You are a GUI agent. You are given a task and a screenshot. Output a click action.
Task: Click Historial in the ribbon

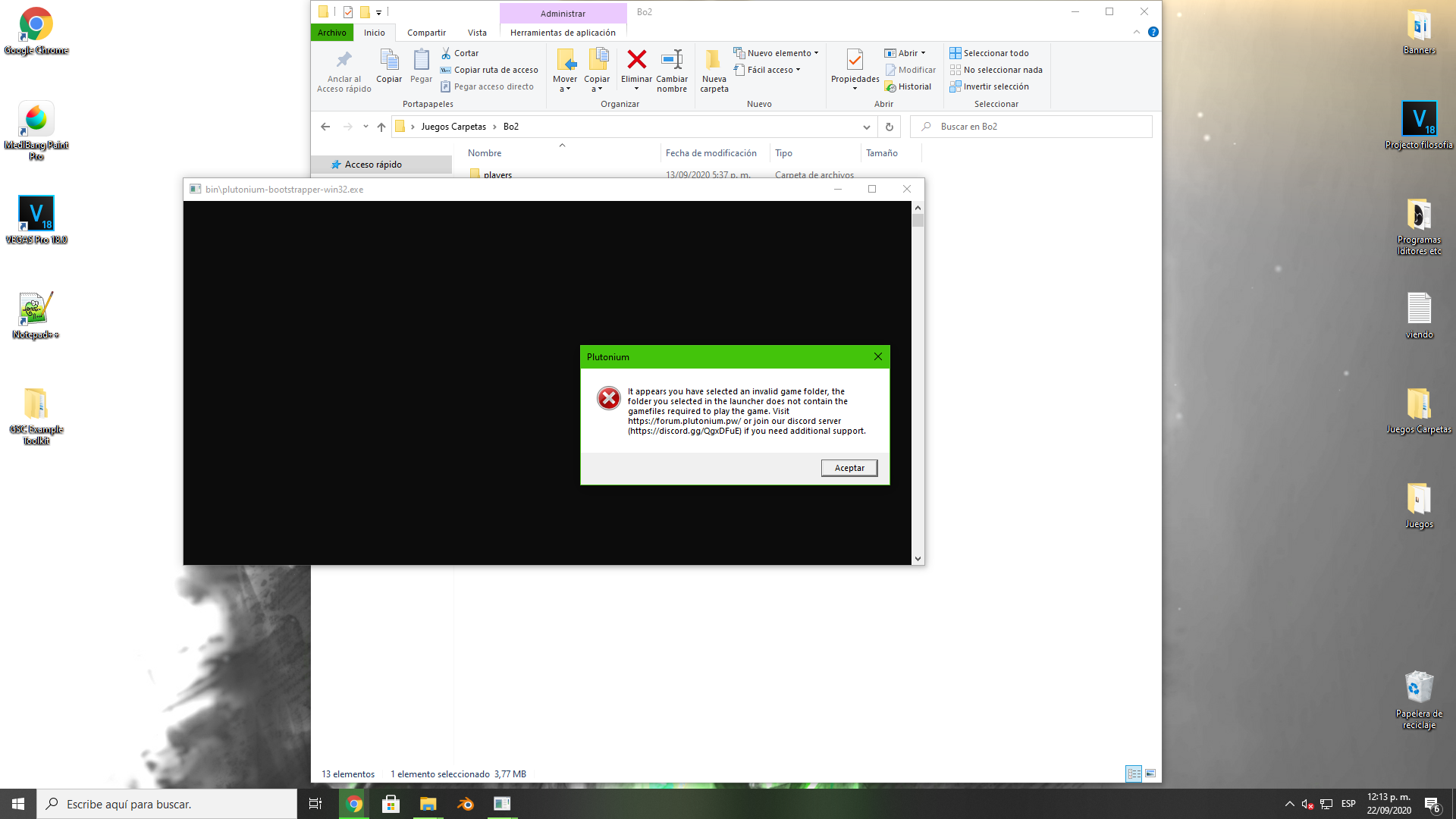coord(908,86)
